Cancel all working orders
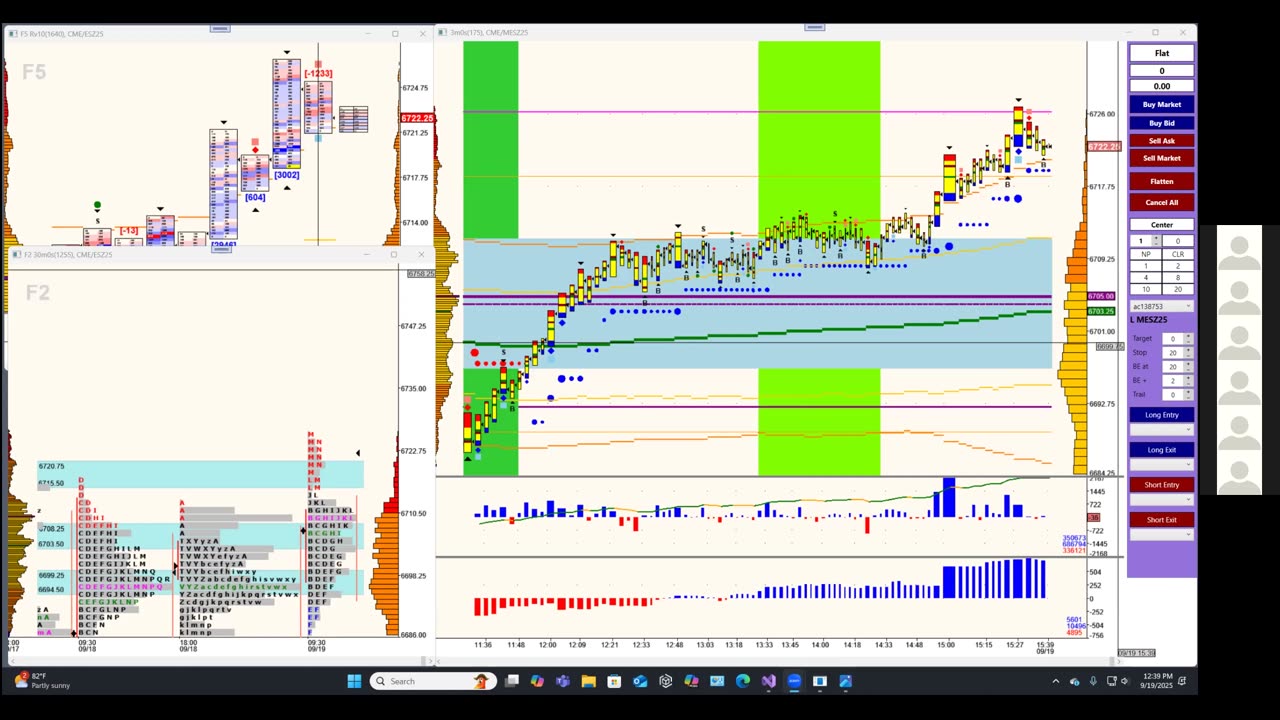Image resolution: width=1280 pixels, height=720 pixels. tap(1161, 202)
